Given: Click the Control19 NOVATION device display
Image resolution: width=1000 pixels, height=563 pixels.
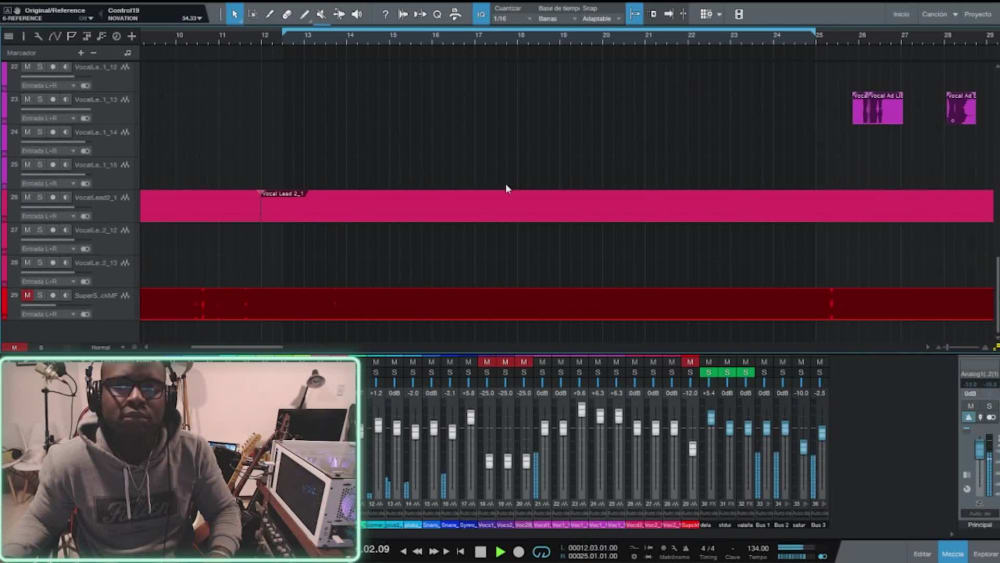Looking at the screenshot, I should pos(154,14).
